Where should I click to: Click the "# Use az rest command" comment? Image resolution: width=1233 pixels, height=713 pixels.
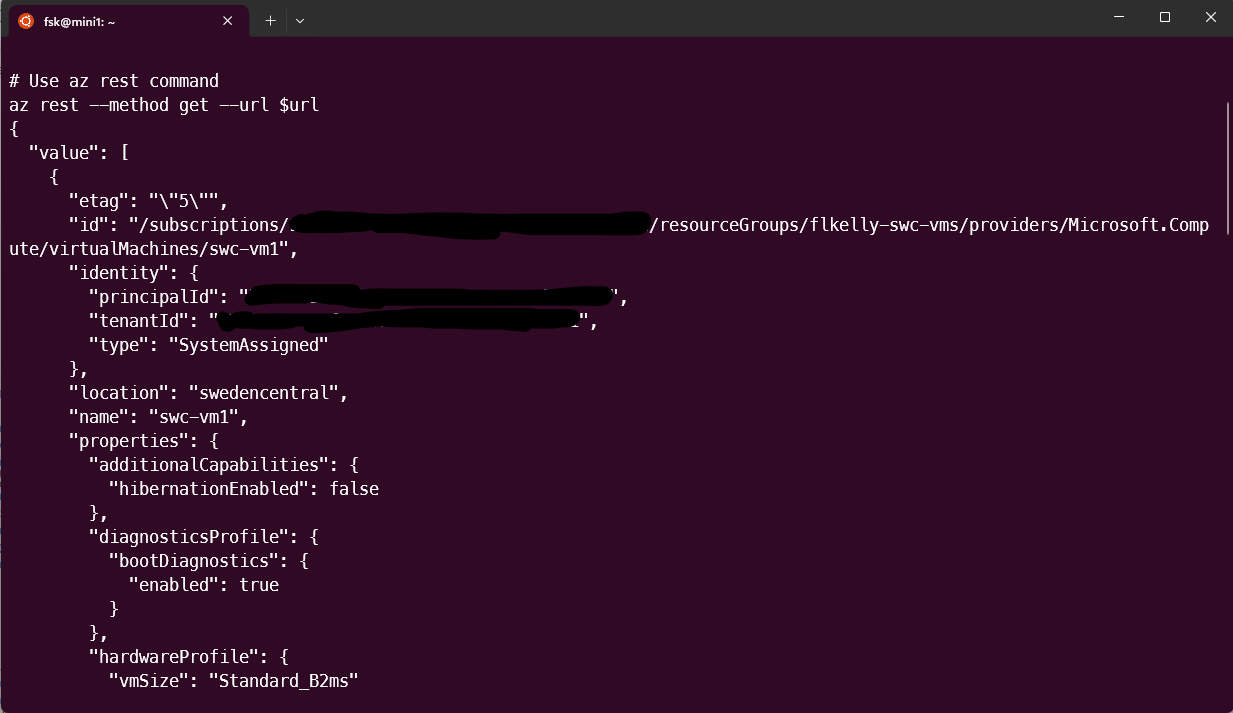coord(114,81)
